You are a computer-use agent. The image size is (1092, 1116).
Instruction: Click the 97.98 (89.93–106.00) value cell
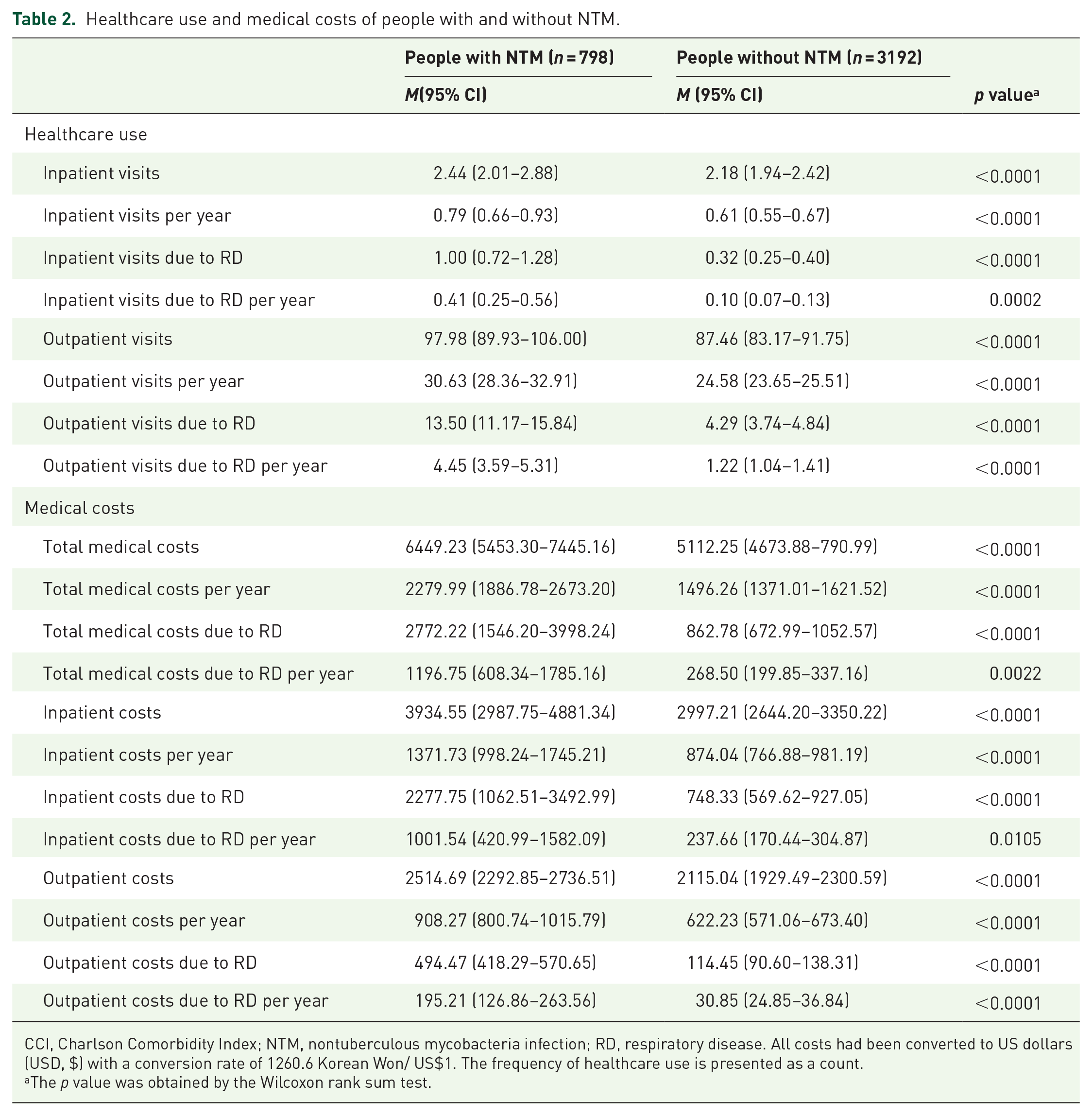coord(505,339)
